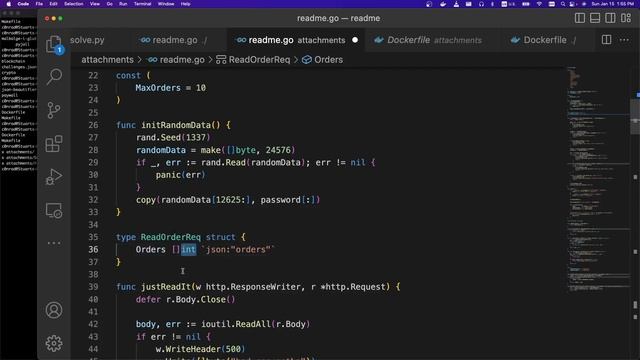The width and height of the screenshot is (640, 360).
Task: Click the selected 'int' type on line 36
Action: click(188, 249)
